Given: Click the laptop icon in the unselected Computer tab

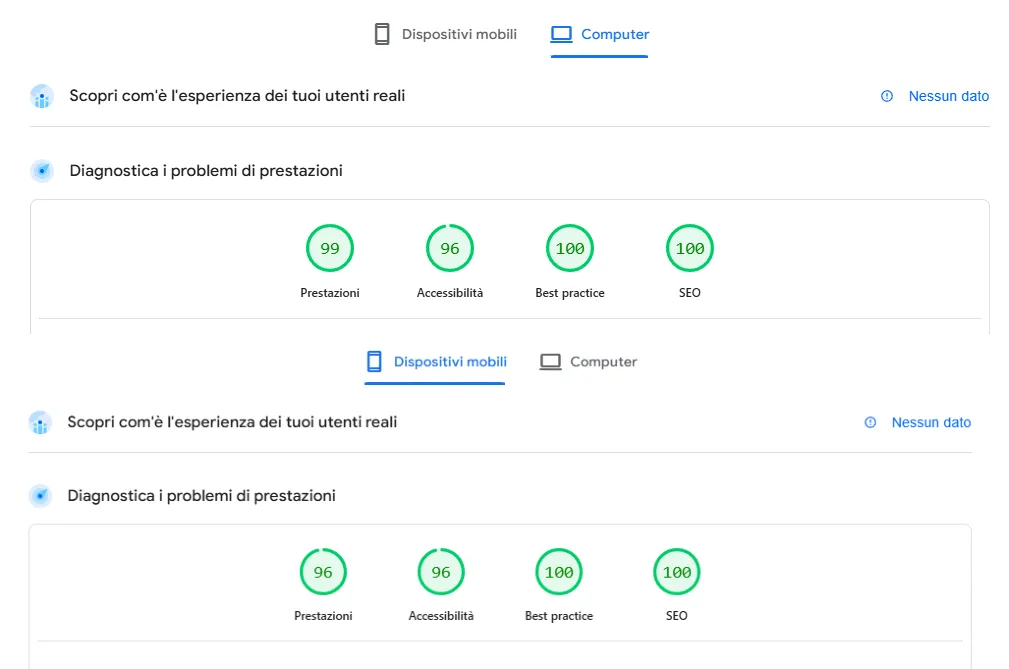Looking at the screenshot, I should click(x=550, y=361).
